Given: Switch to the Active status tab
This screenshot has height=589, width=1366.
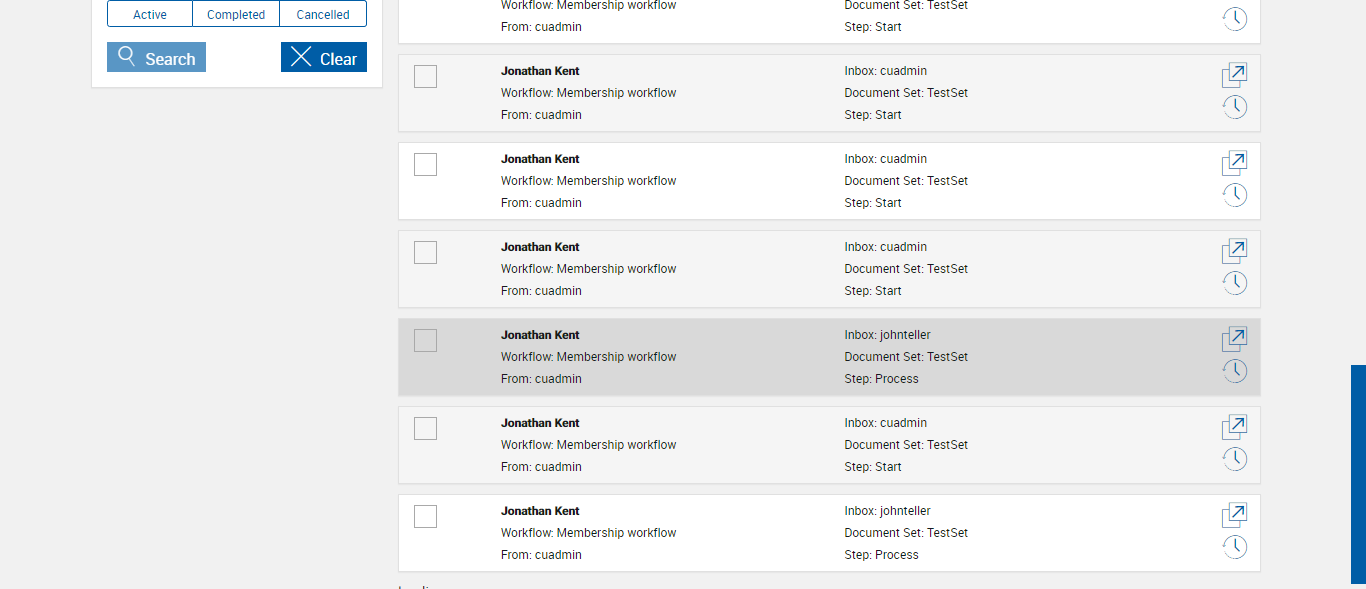Looking at the screenshot, I should 150,14.
